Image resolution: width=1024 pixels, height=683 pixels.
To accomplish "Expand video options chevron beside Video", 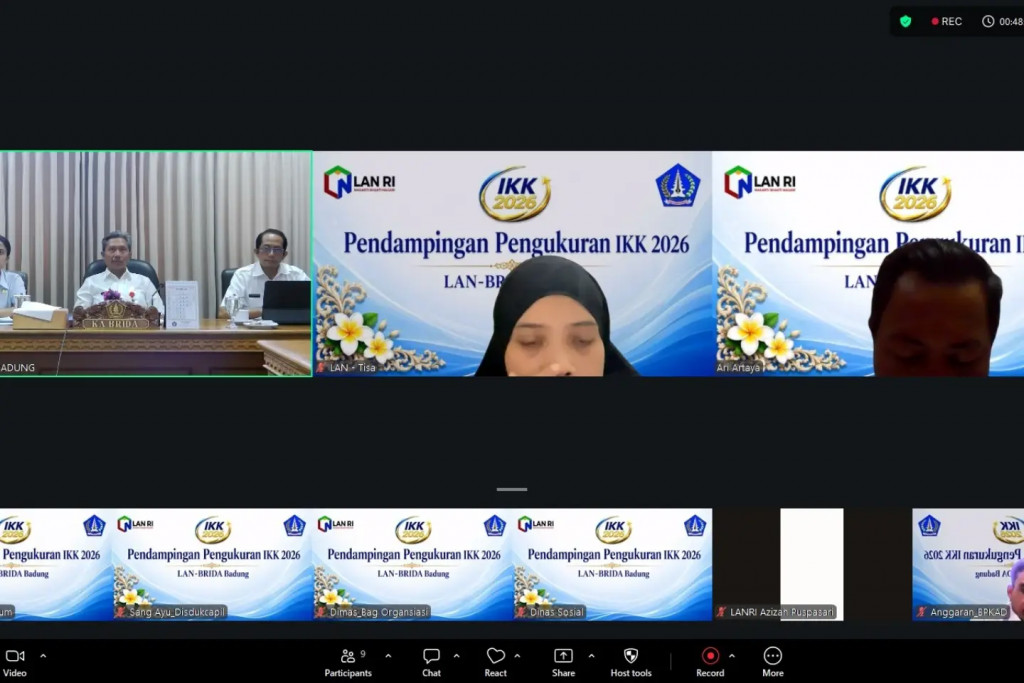I will point(43,656).
